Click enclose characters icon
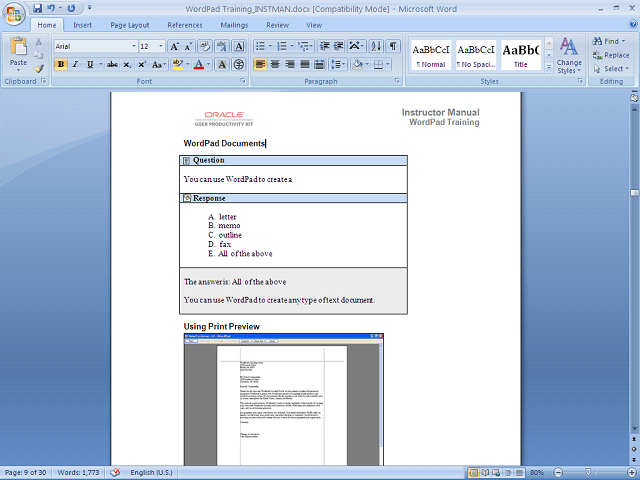The width and height of the screenshot is (640, 480). tap(239, 64)
